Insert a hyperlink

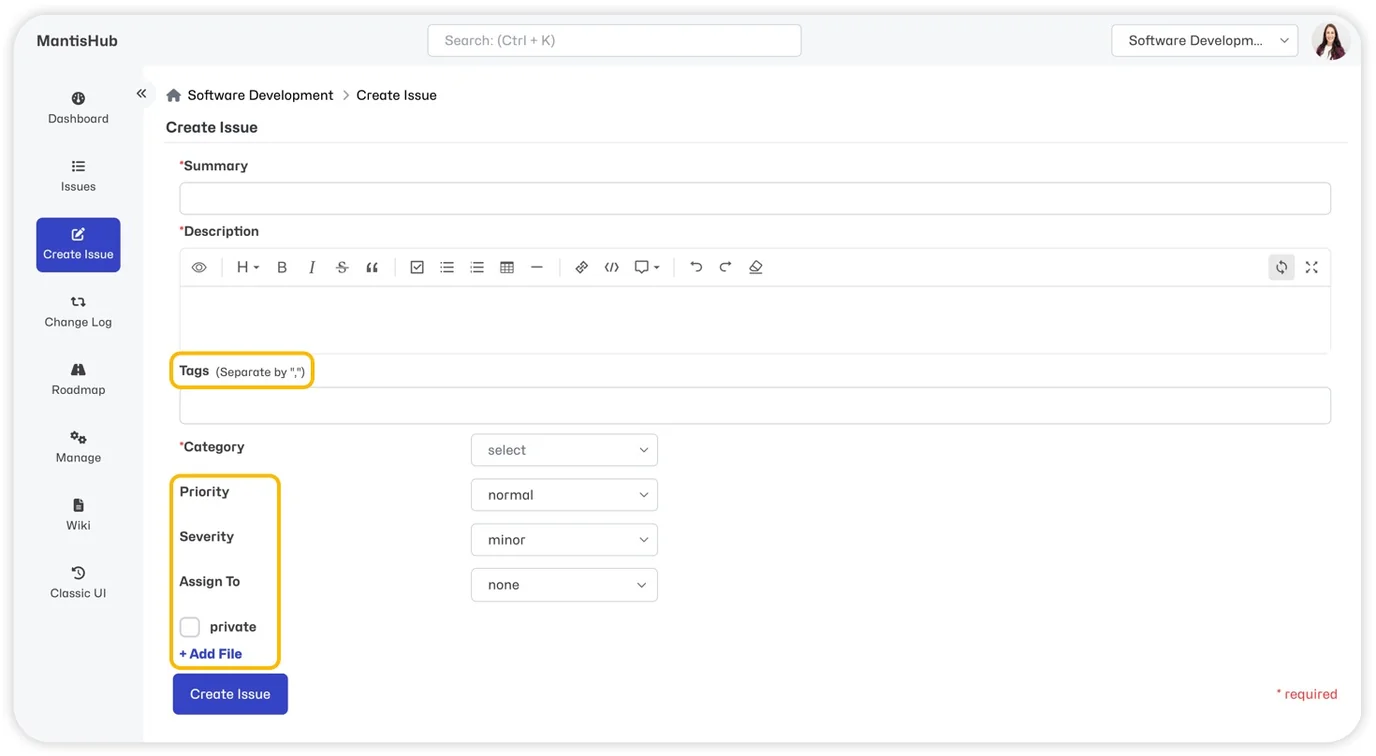(x=581, y=268)
